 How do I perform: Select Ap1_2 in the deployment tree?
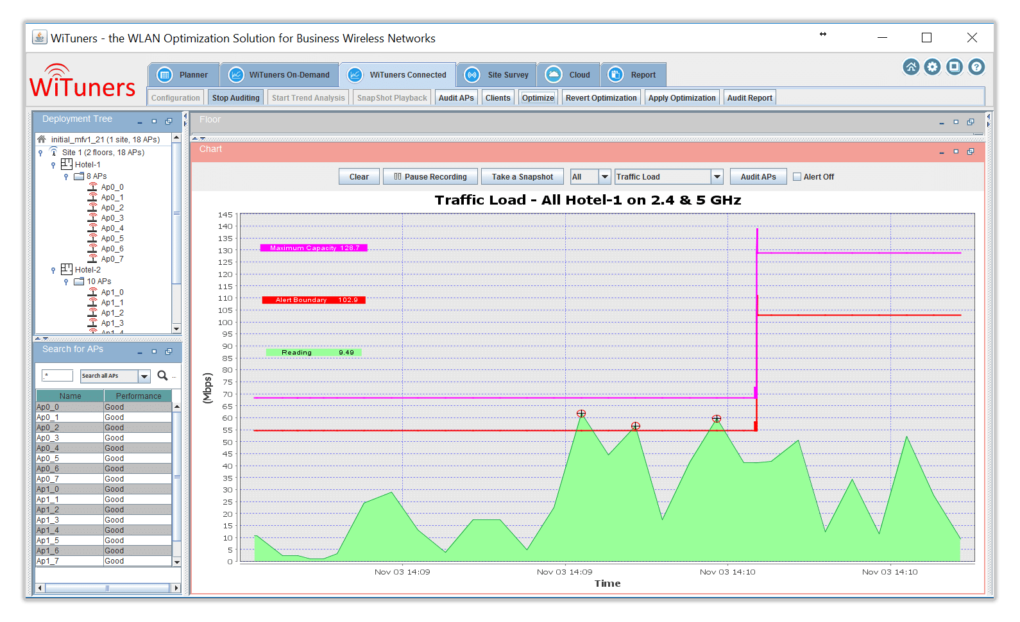click(112, 313)
